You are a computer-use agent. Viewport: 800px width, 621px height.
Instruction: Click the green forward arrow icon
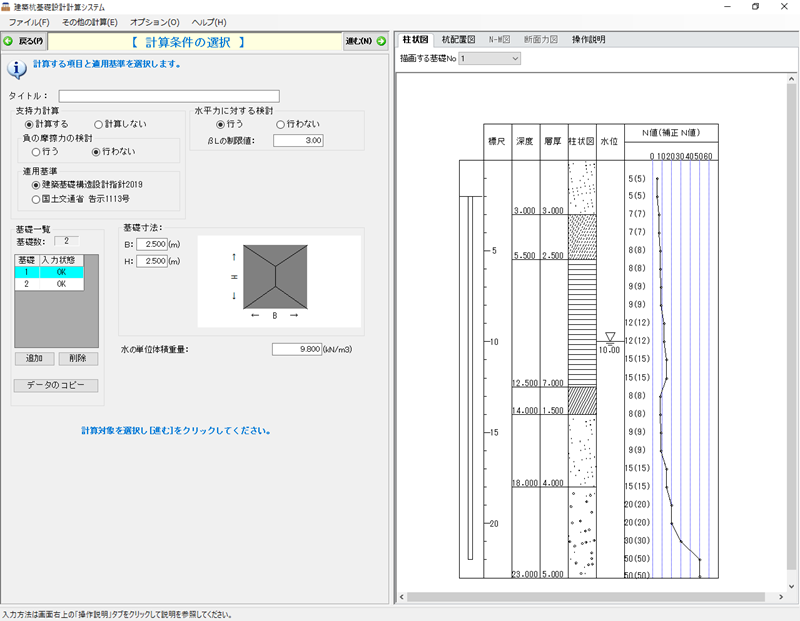click(x=381, y=41)
